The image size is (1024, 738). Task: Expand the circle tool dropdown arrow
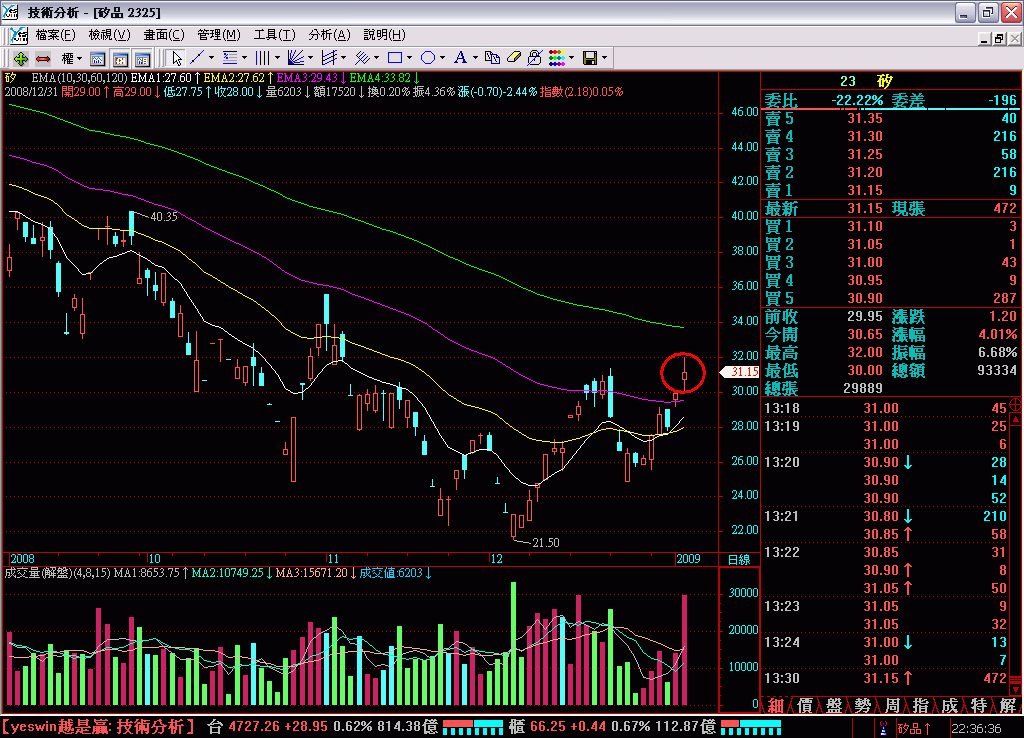(442, 59)
